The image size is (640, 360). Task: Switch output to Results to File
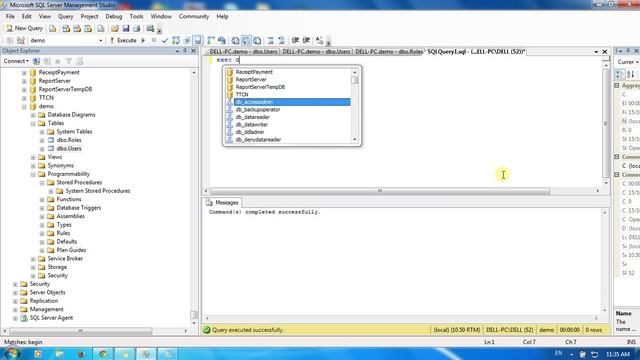[x=257, y=40]
